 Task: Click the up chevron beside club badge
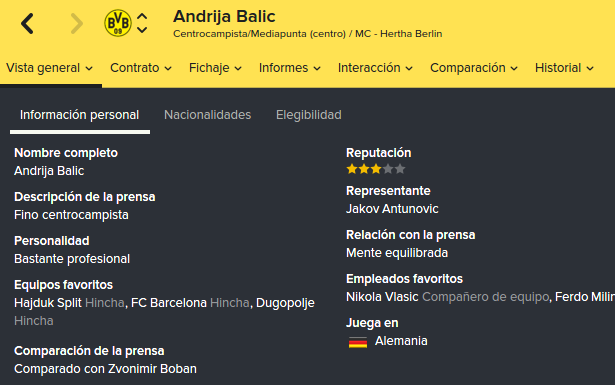click(x=142, y=16)
